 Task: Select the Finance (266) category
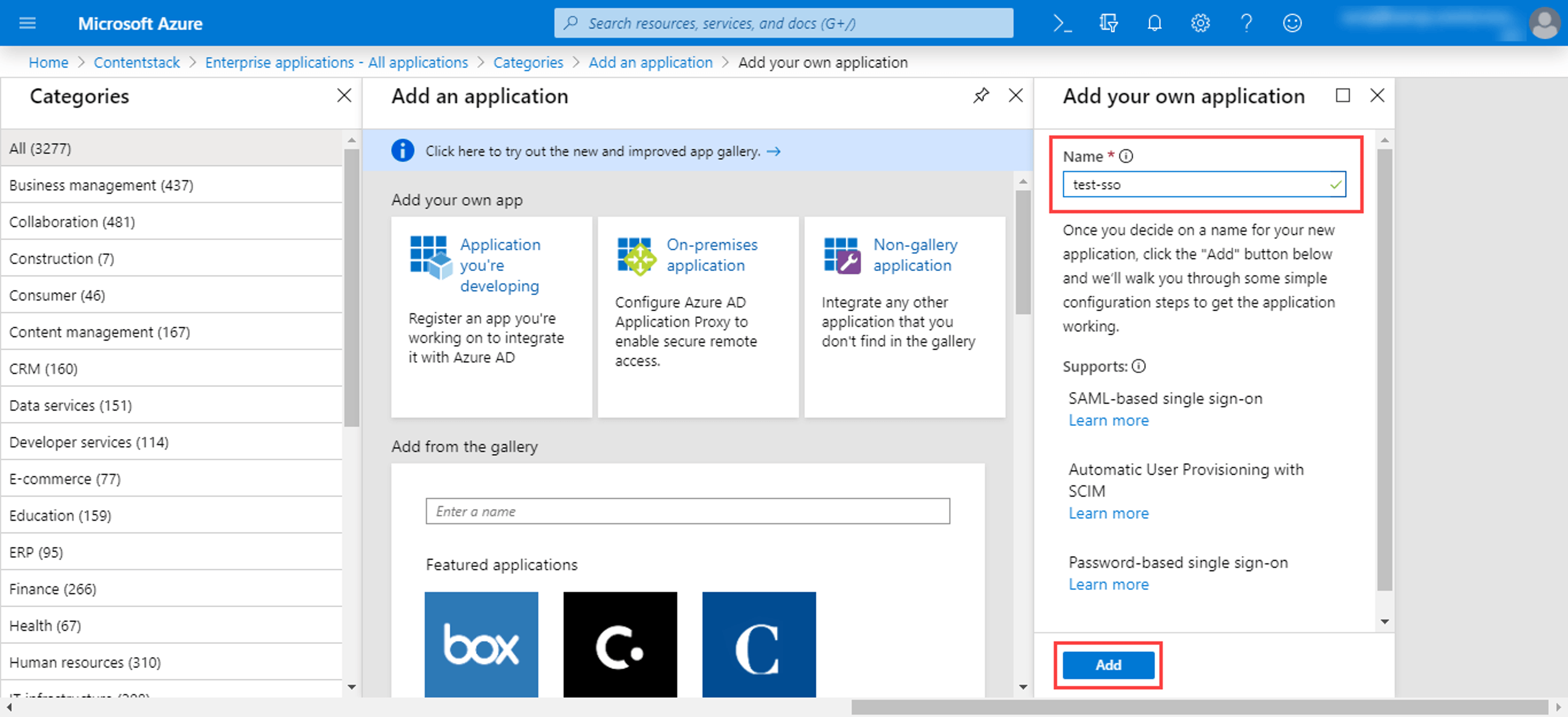pos(171,588)
